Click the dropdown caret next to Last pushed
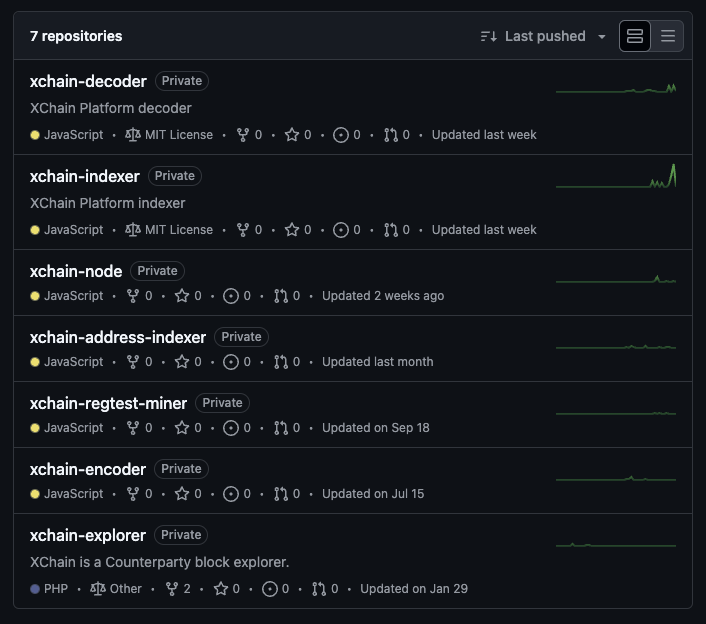This screenshot has width=706, height=624. coord(602,36)
